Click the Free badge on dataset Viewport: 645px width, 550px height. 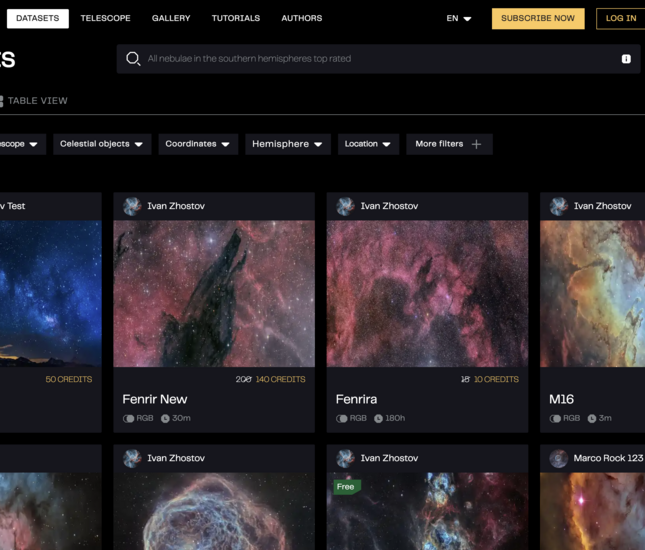click(347, 487)
